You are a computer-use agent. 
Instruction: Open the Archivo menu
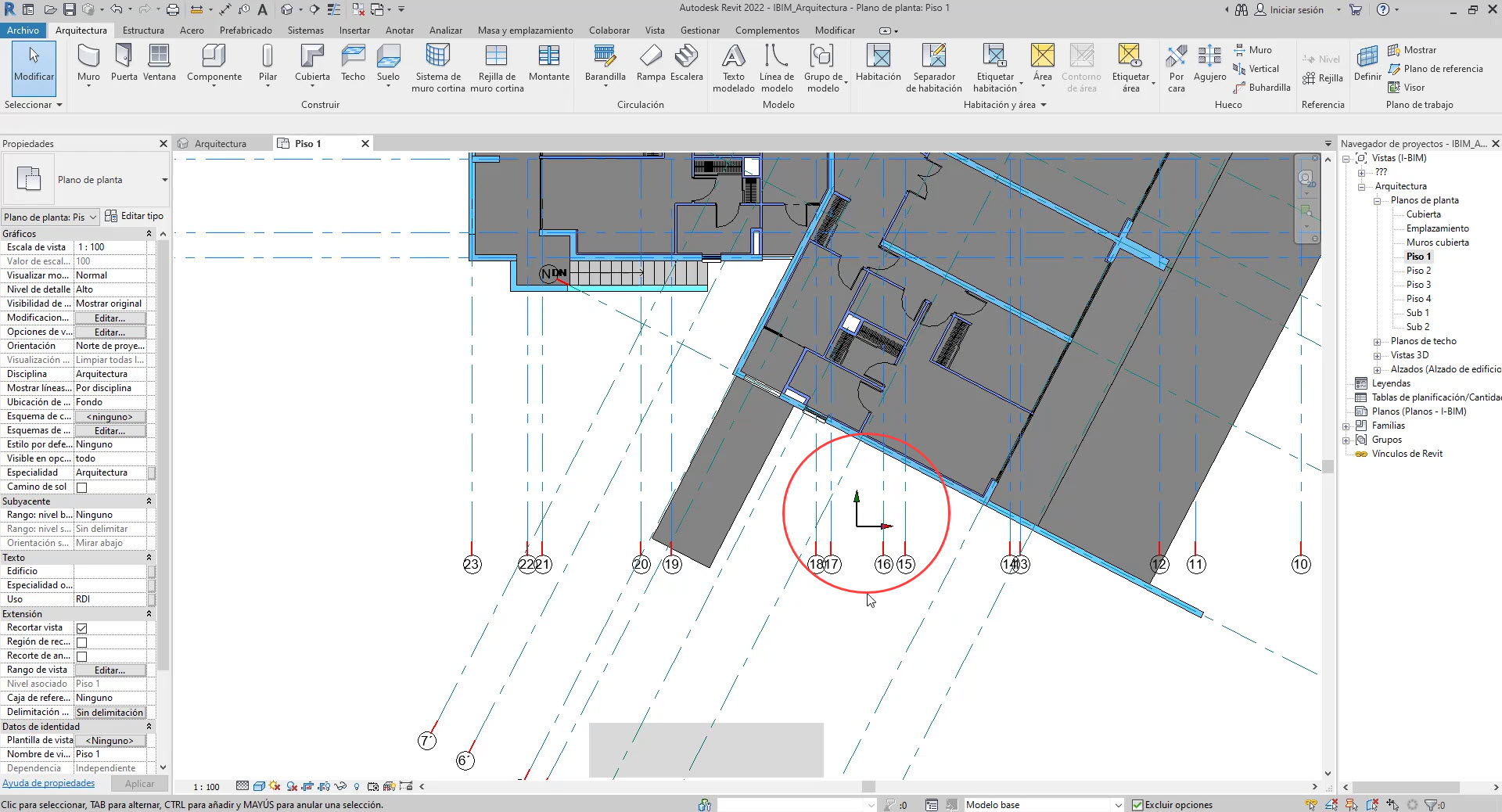[23, 31]
